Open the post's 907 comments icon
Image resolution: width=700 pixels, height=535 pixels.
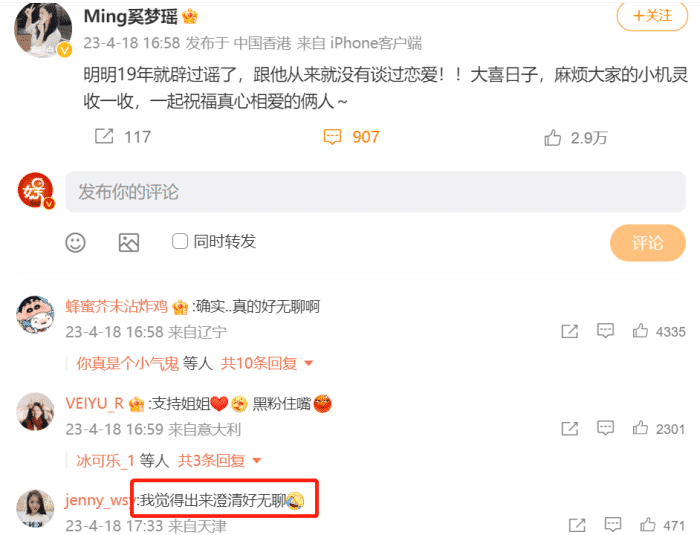coord(332,137)
